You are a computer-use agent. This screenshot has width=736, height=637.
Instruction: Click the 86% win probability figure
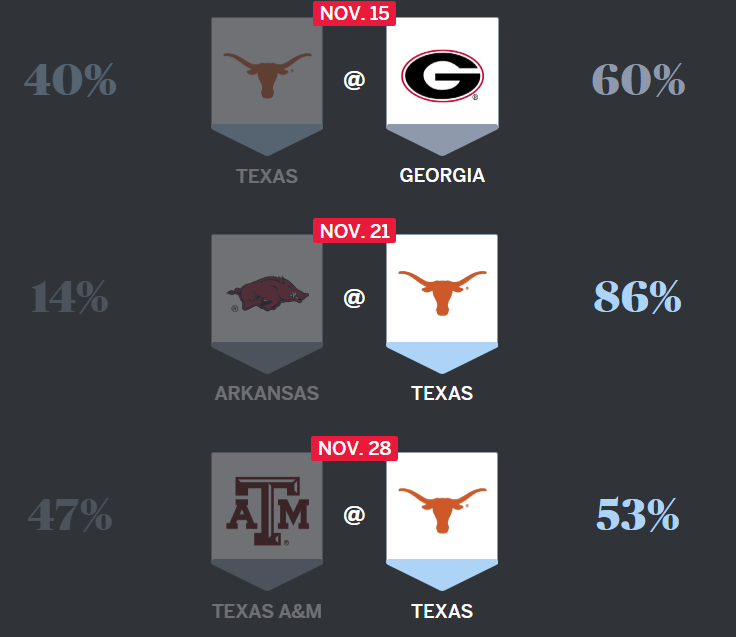coord(638,297)
